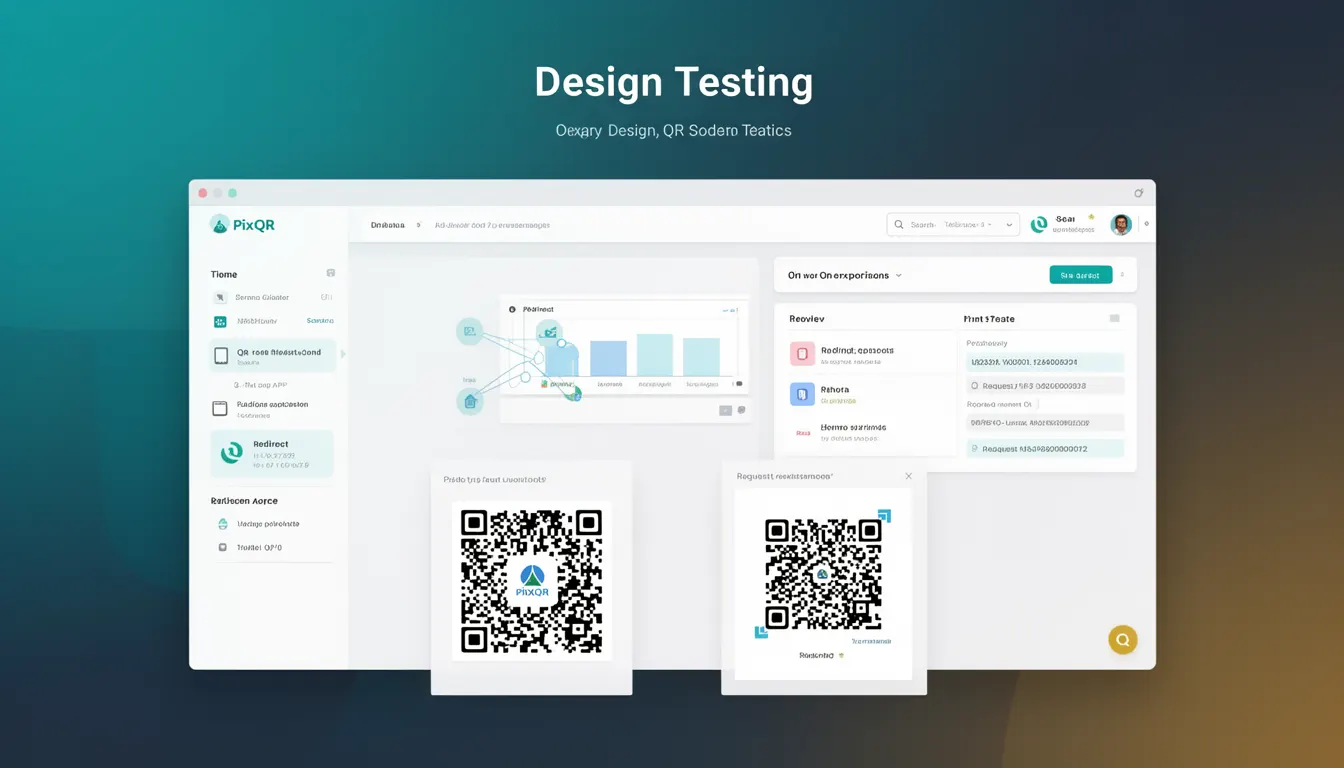Switch to the Reoviev tab
The image size is (1344, 768).
click(x=807, y=319)
